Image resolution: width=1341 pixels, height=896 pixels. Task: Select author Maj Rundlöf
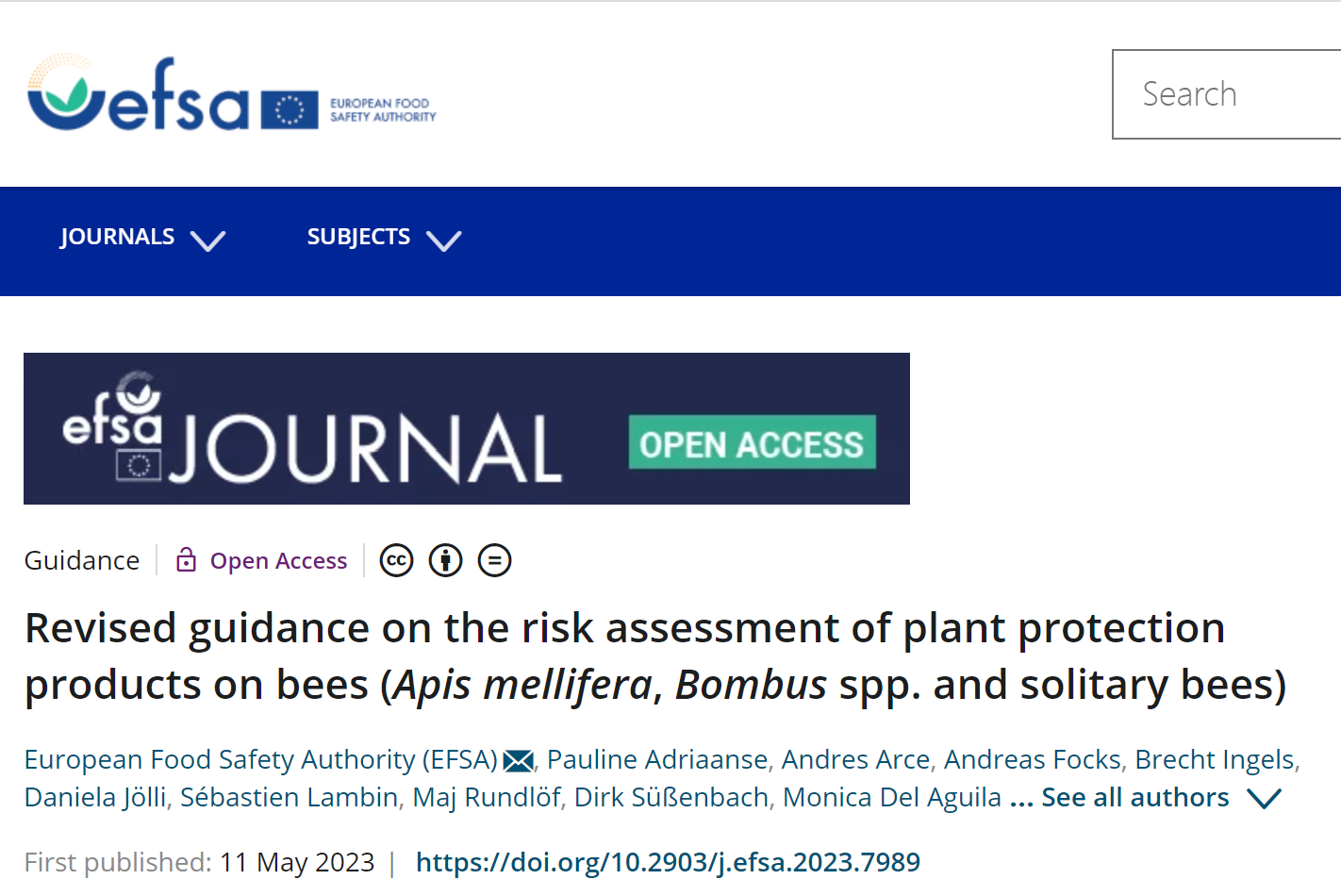point(486,797)
